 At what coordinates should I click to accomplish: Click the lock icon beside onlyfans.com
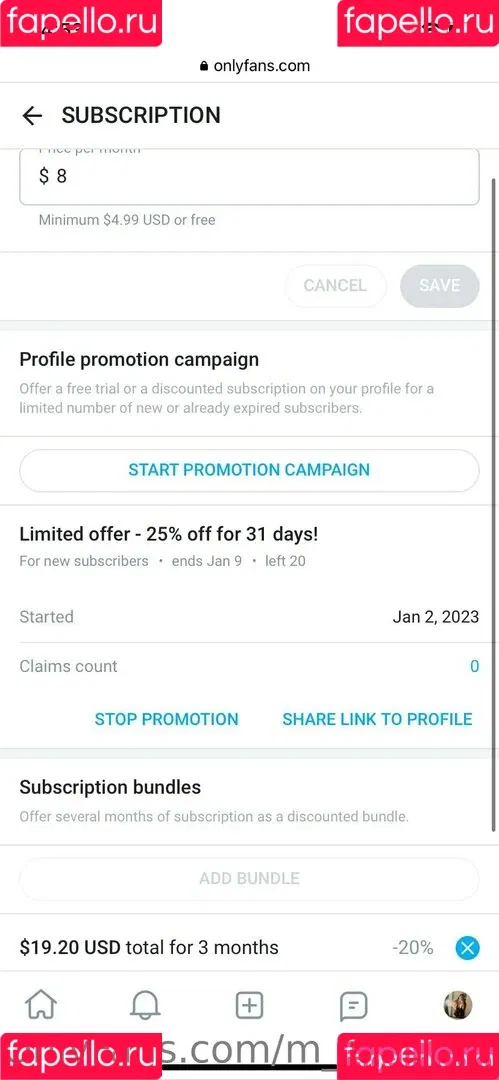[203, 67]
